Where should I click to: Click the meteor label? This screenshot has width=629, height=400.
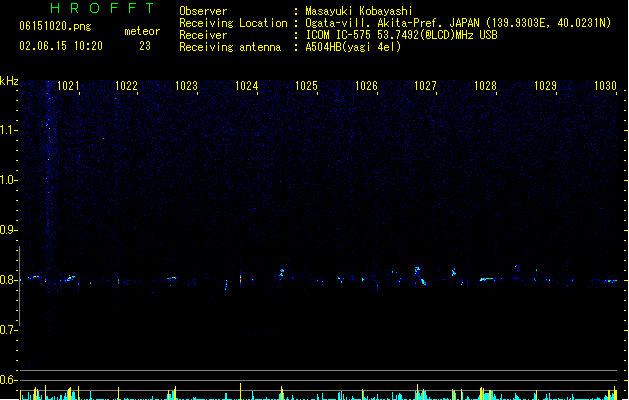[142, 31]
